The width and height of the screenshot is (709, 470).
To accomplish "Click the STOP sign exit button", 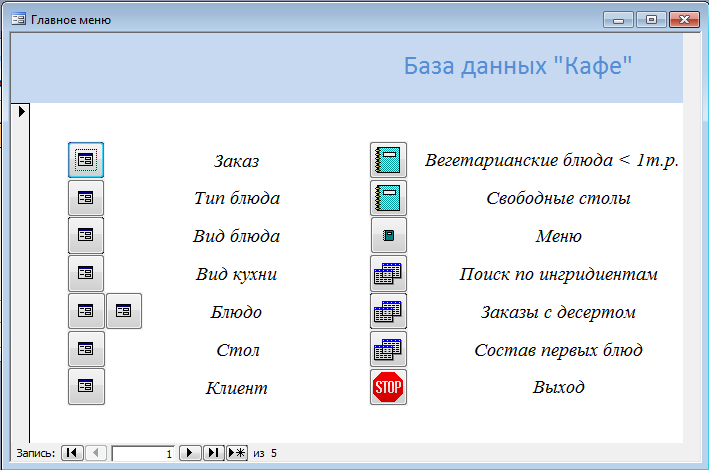I will (388, 387).
